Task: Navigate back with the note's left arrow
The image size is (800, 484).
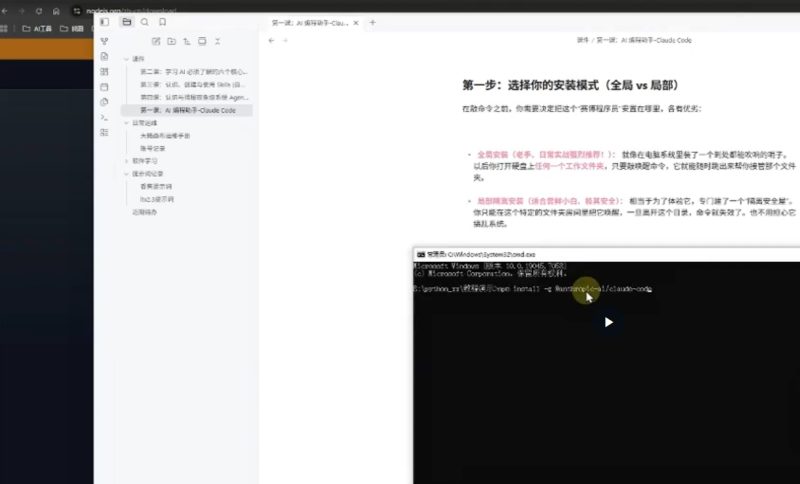Action: pos(271,40)
